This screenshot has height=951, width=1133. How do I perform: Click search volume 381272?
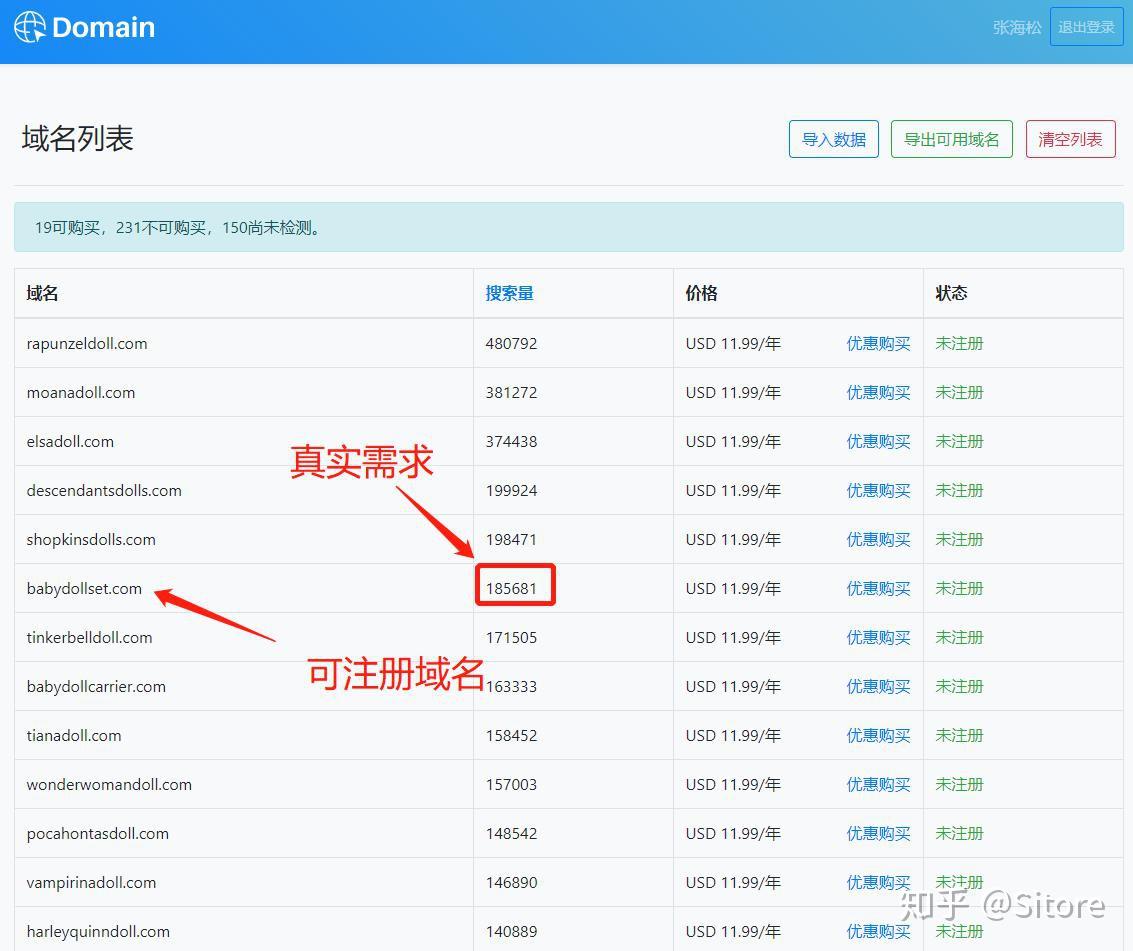point(512,392)
